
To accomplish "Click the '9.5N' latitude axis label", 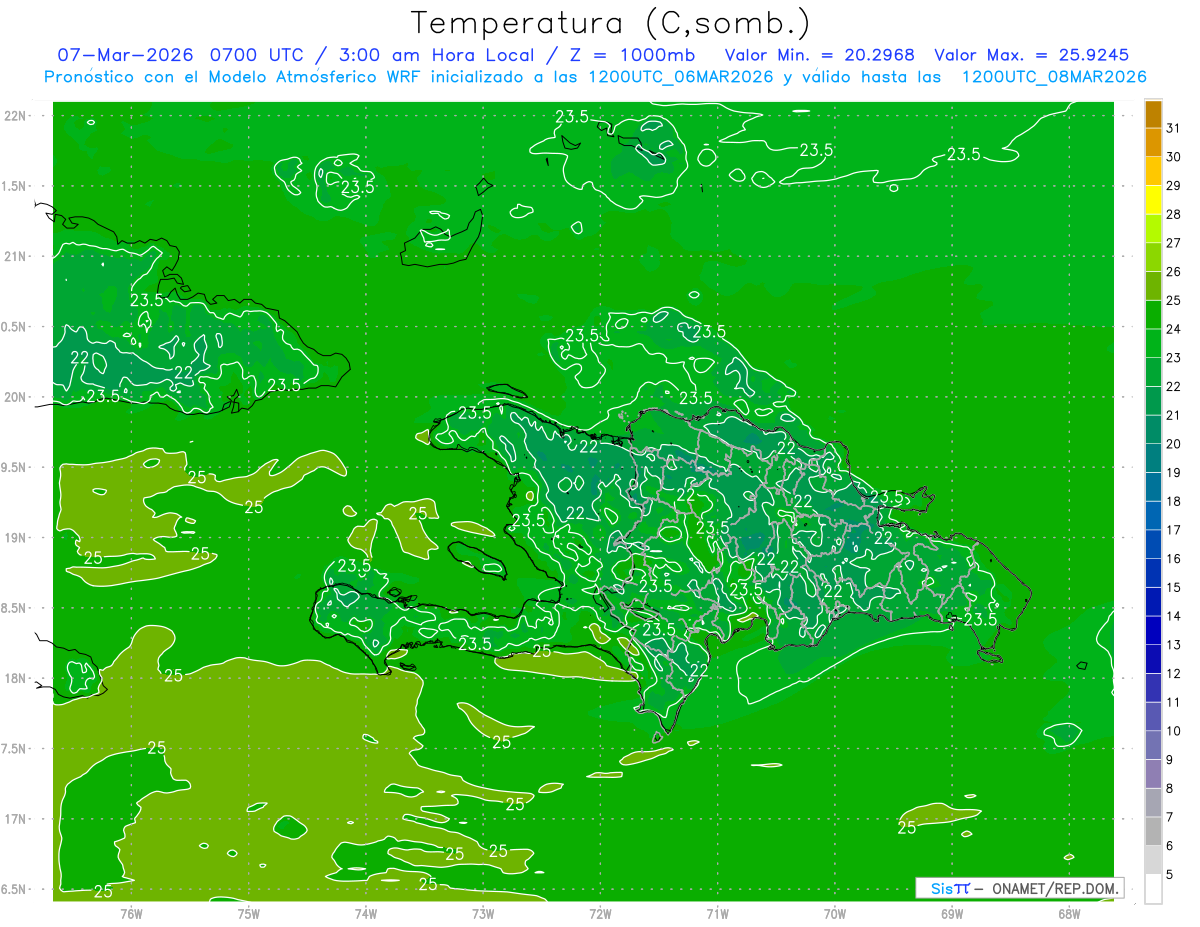I will (15, 468).
